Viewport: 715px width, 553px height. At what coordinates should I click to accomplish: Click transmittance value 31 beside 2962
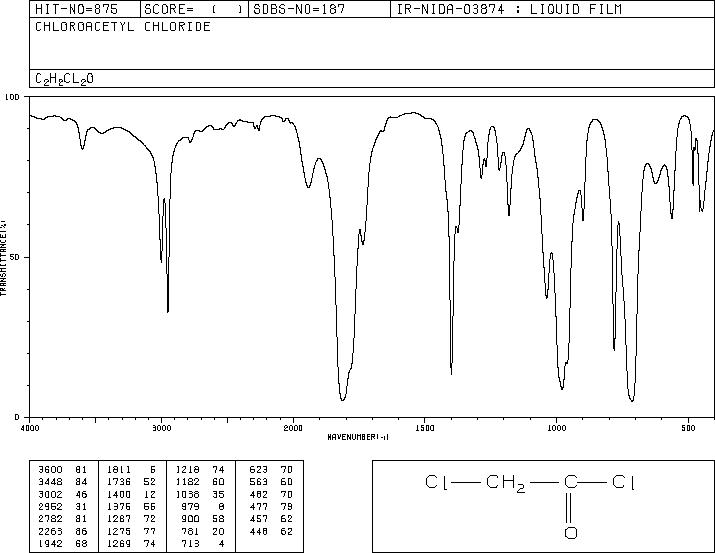[81, 507]
